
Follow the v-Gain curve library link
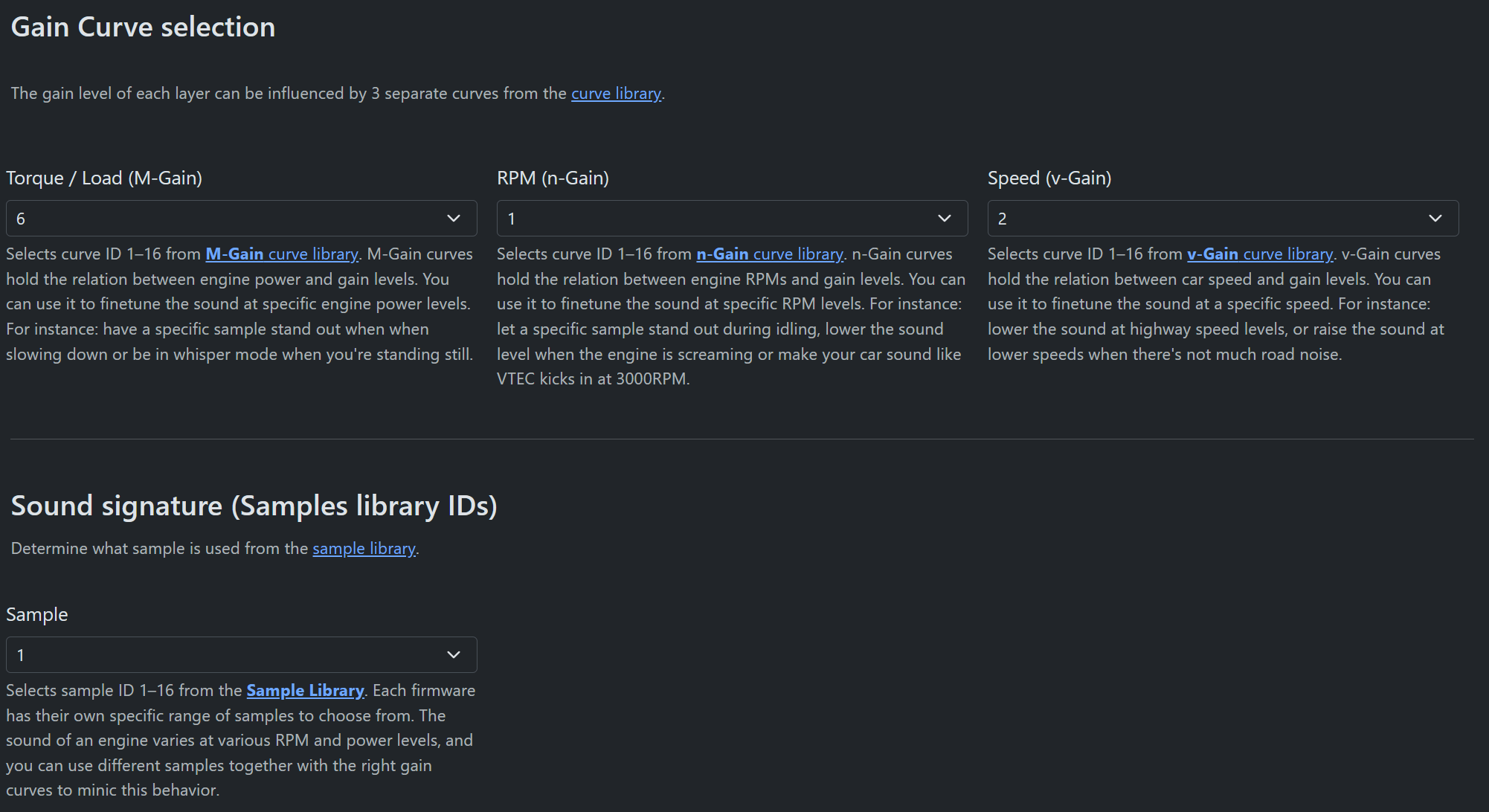click(x=1260, y=254)
